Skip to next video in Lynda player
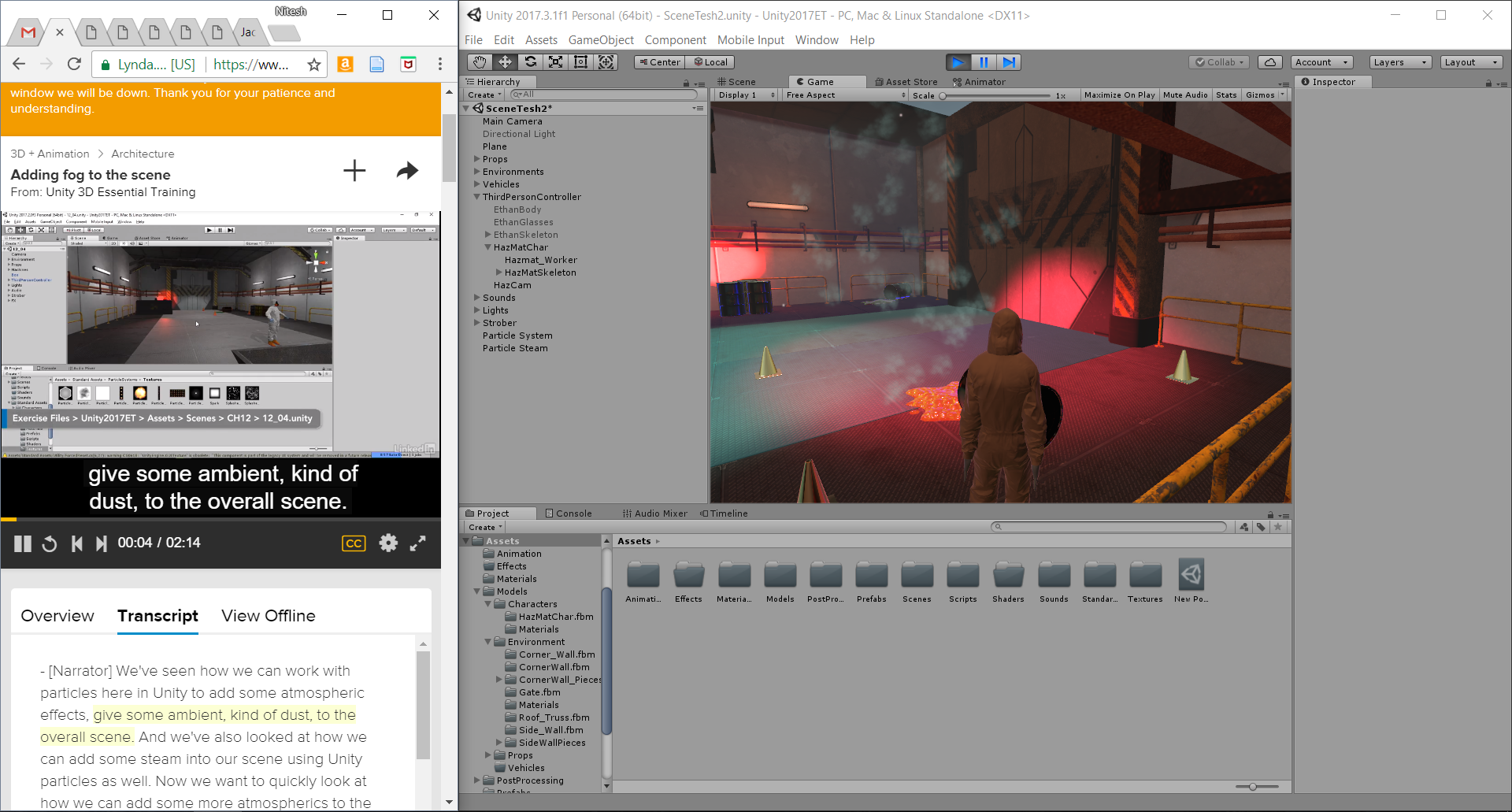The width and height of the screenshot is (1512, 812). coord(101,543)
